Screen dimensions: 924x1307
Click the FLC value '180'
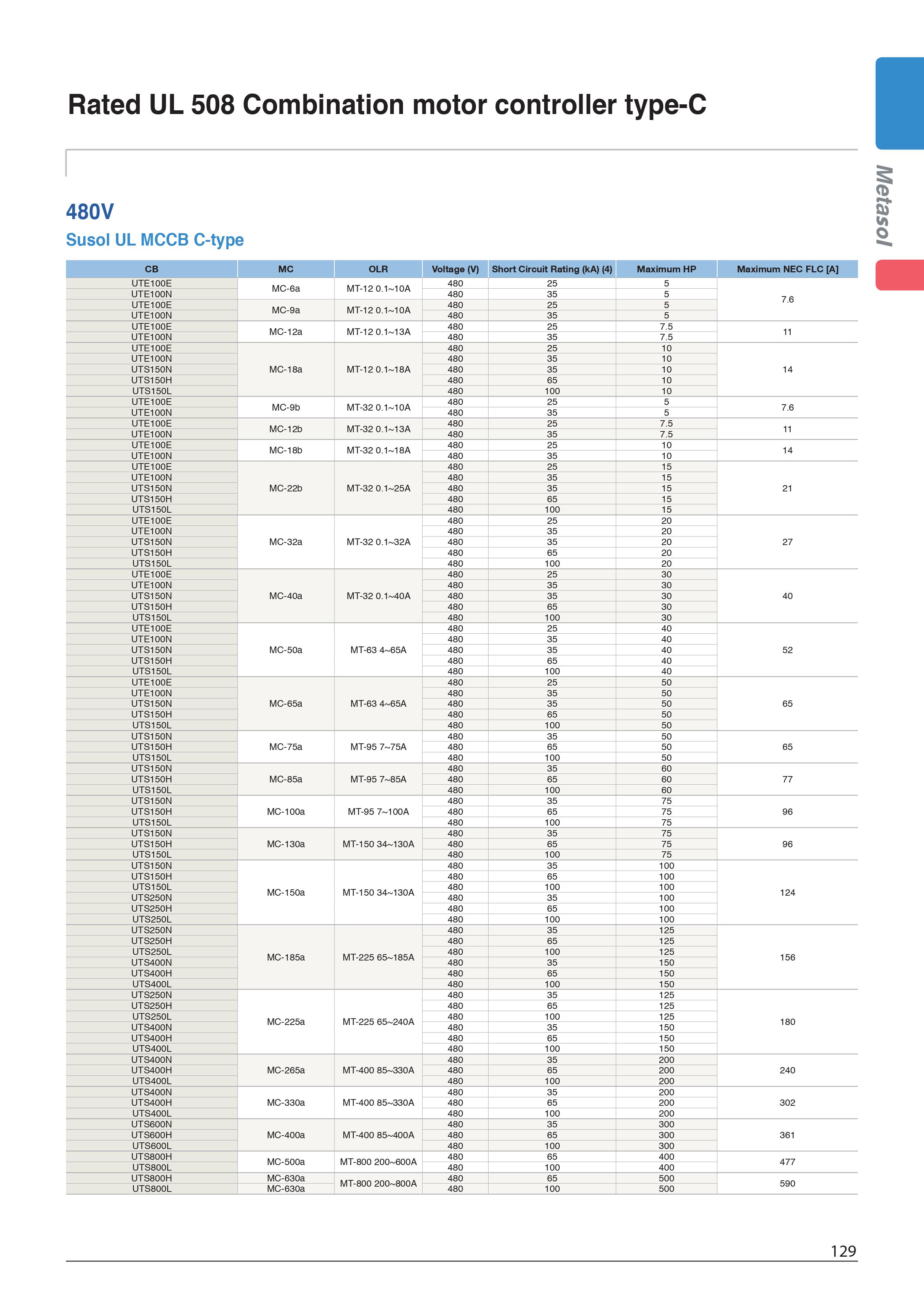pos(787,1022)
